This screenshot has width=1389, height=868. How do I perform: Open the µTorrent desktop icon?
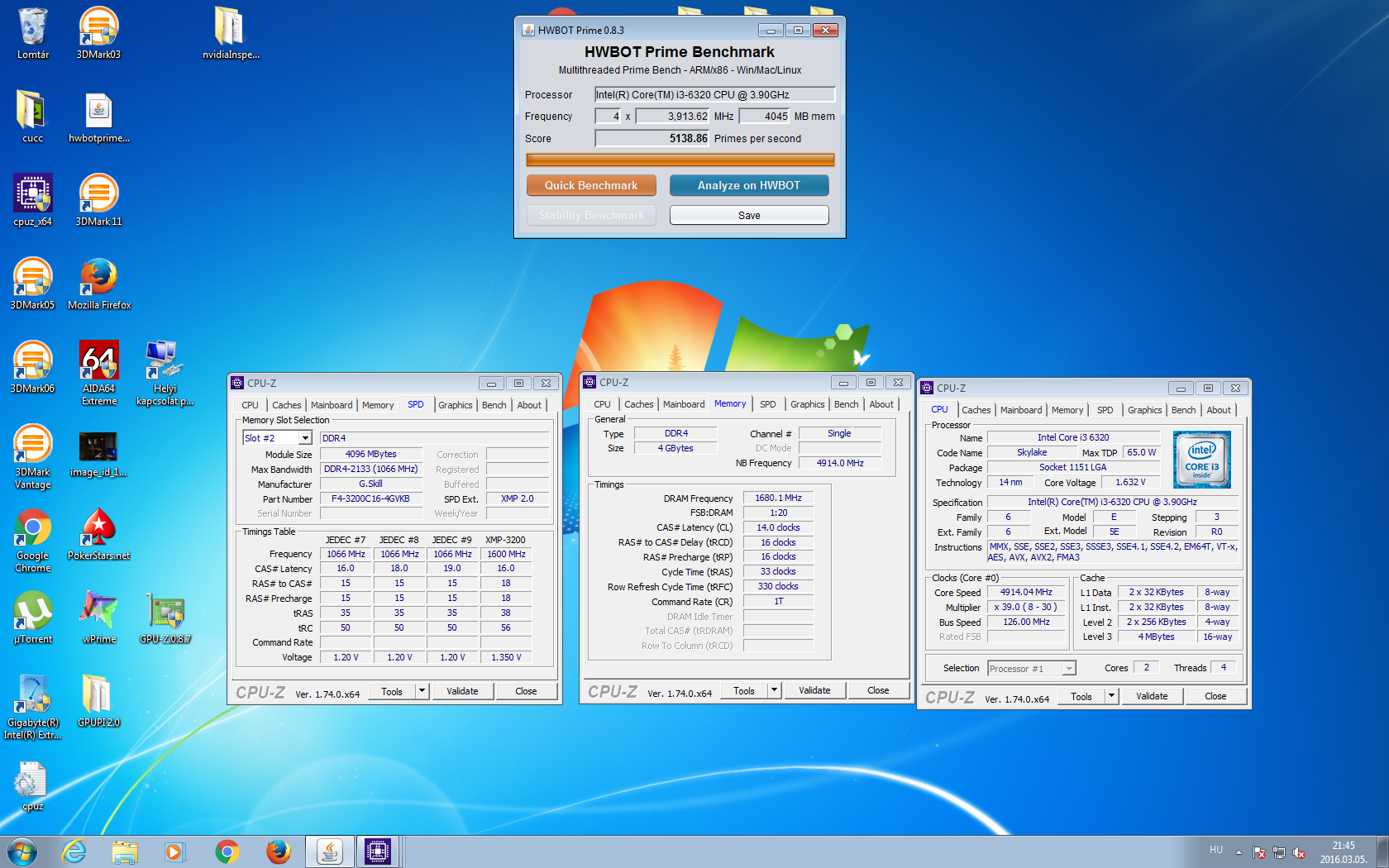pyautogui.click(x=33, y=618)
